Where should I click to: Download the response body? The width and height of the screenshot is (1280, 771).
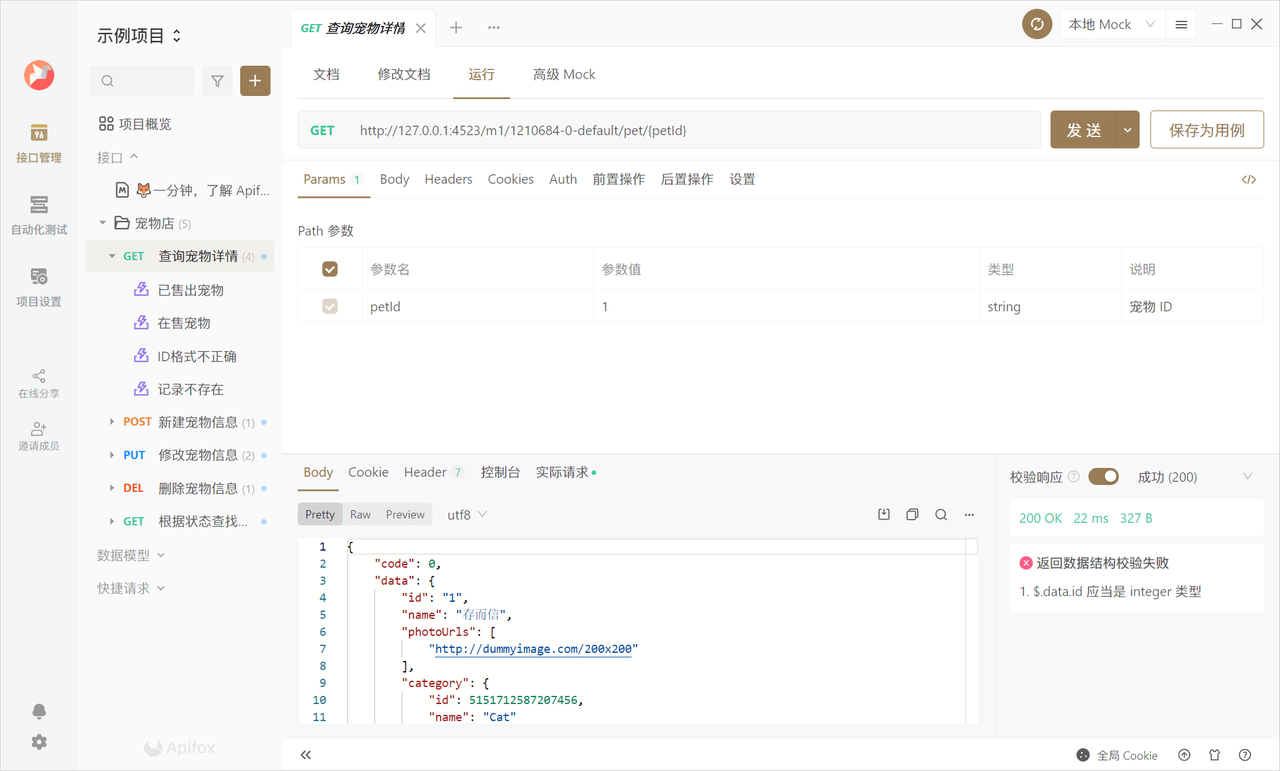(884, 514)
